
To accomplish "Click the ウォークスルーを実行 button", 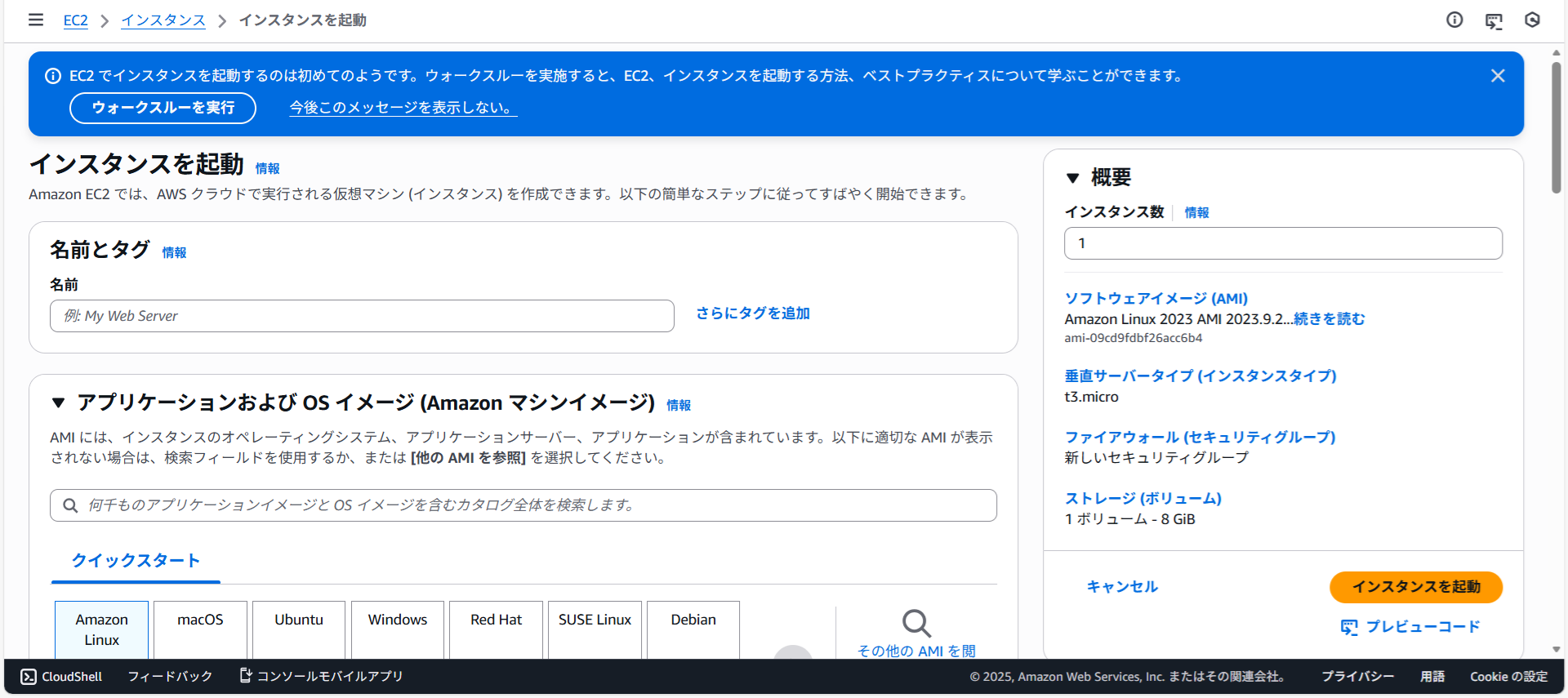I will (163, 108).
